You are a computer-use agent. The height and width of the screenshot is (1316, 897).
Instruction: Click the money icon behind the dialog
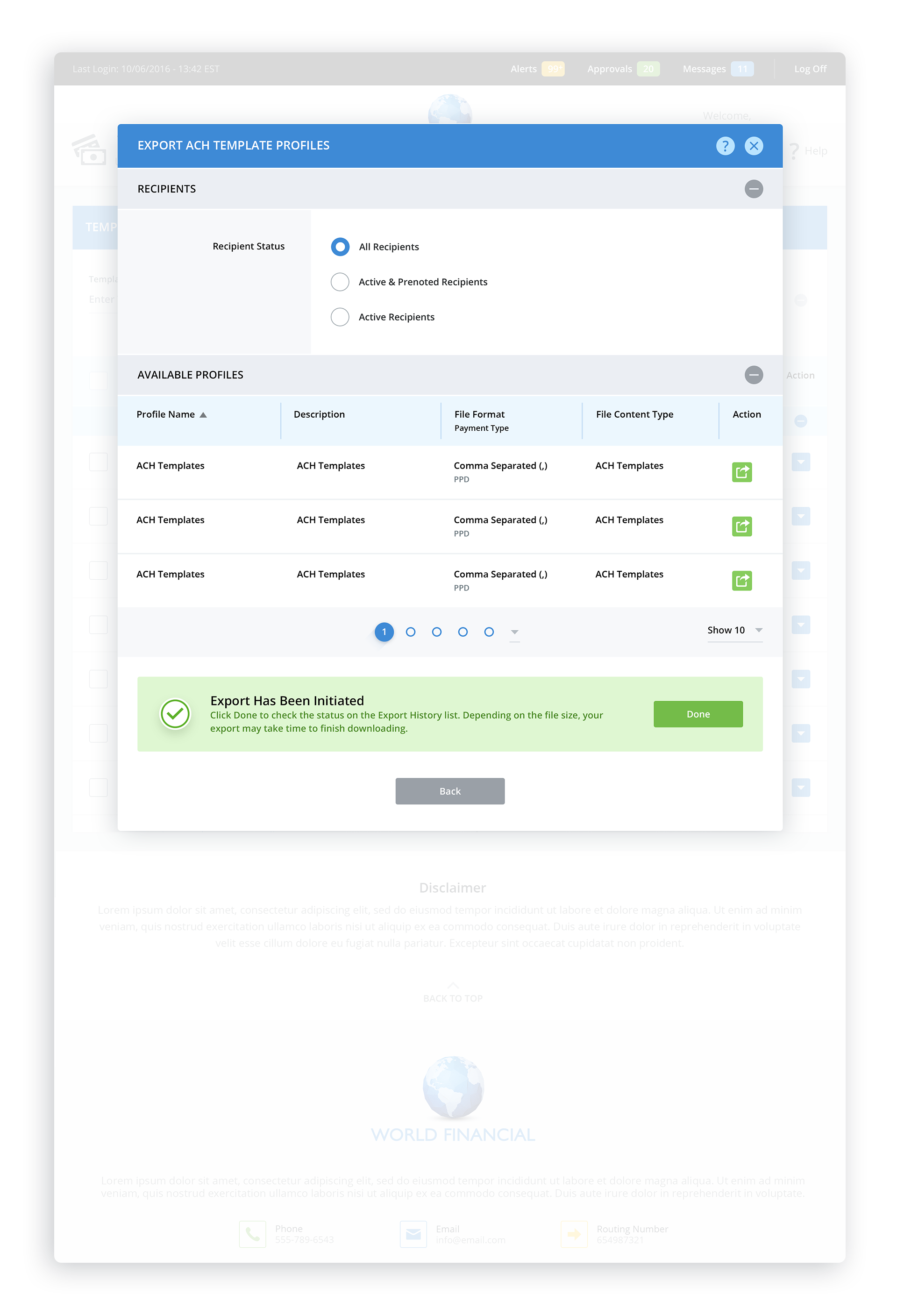90,149
